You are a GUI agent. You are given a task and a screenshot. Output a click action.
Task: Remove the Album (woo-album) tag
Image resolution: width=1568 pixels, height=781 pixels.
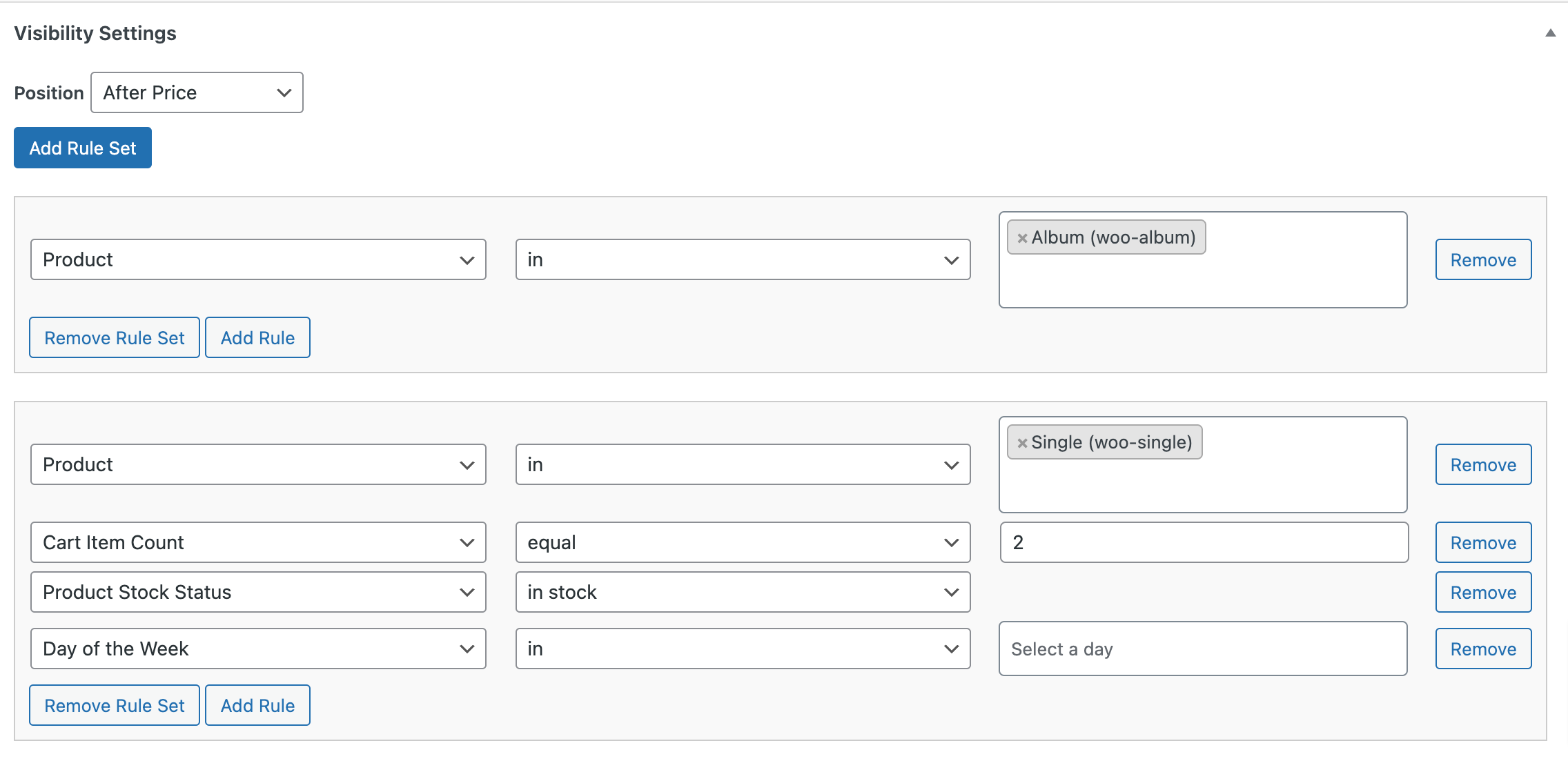1023,237
